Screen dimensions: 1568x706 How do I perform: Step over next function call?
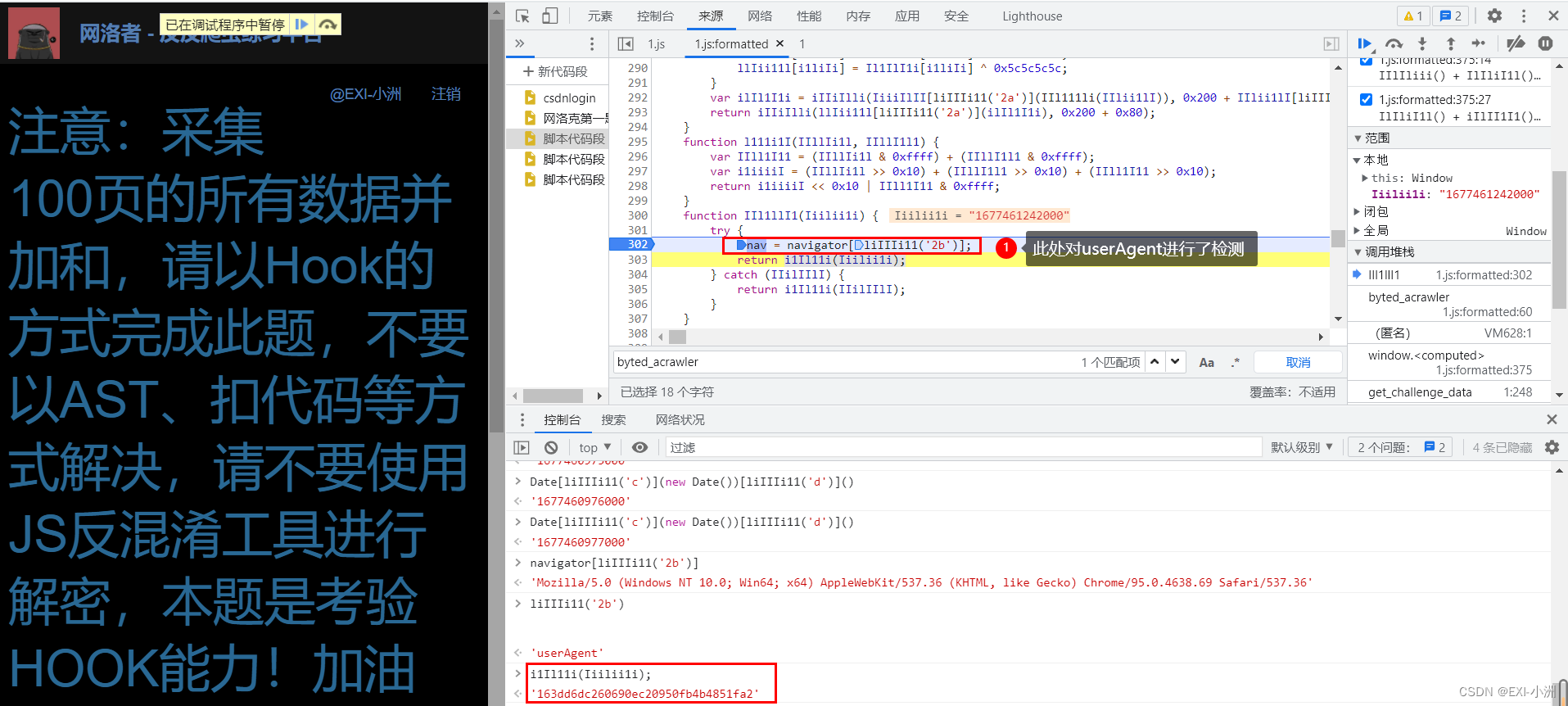pyautogui.click(x=1394, y=43)
